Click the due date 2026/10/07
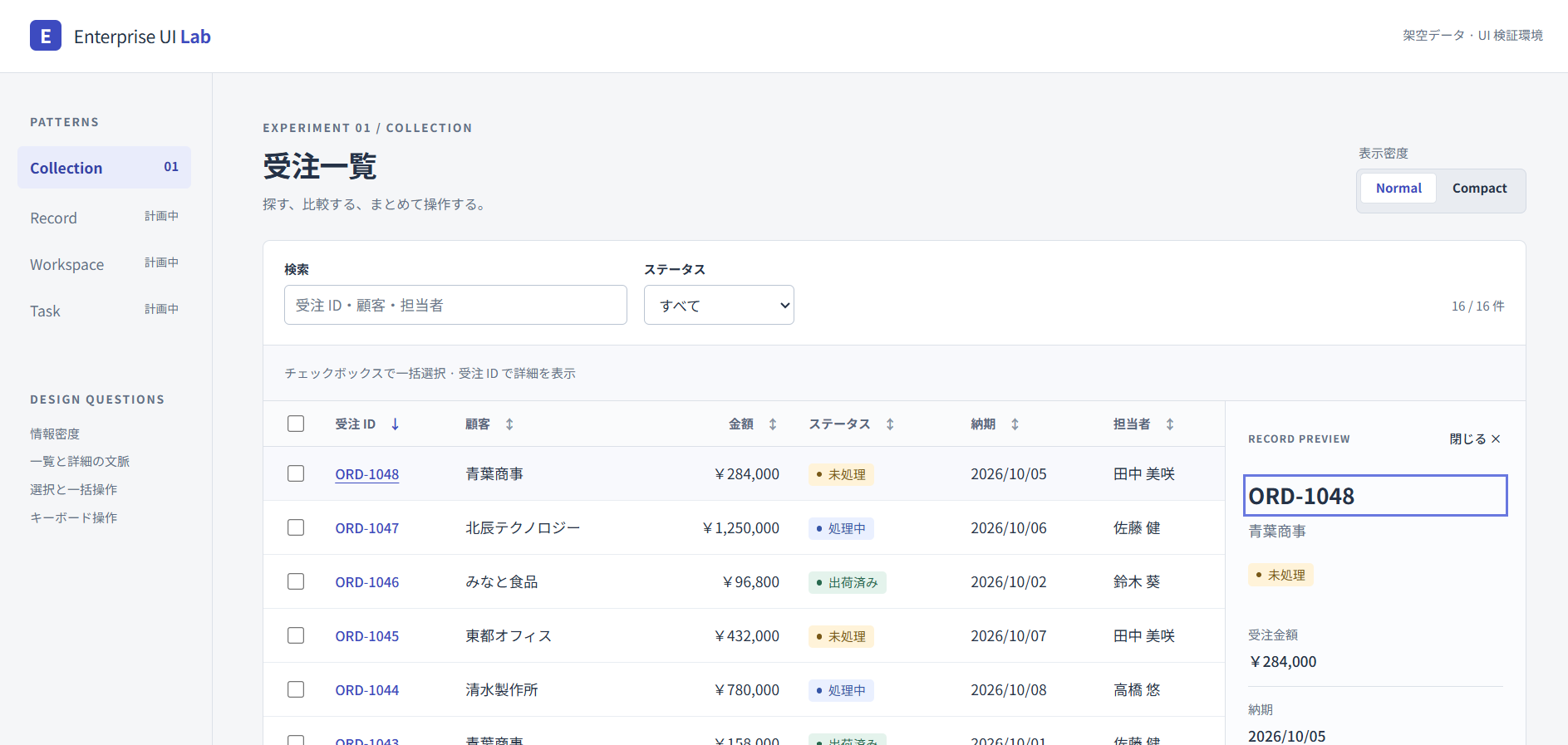Screen dimensions: 1568x745 (x=1009, y=636)
